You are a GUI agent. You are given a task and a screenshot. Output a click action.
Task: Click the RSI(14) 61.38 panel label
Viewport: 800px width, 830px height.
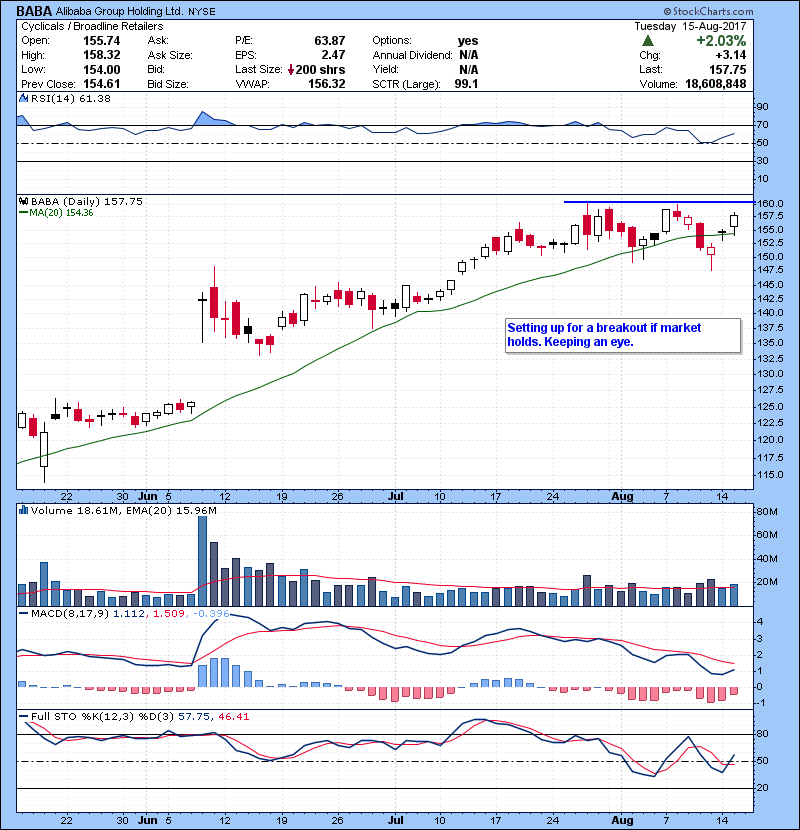(x=71, y=98)
